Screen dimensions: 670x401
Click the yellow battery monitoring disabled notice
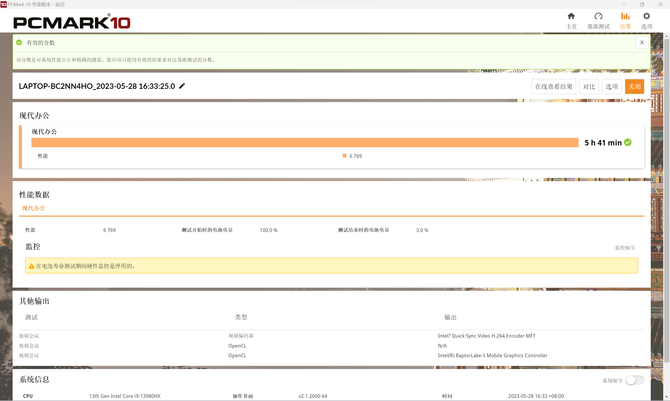[x=332, y=266]
